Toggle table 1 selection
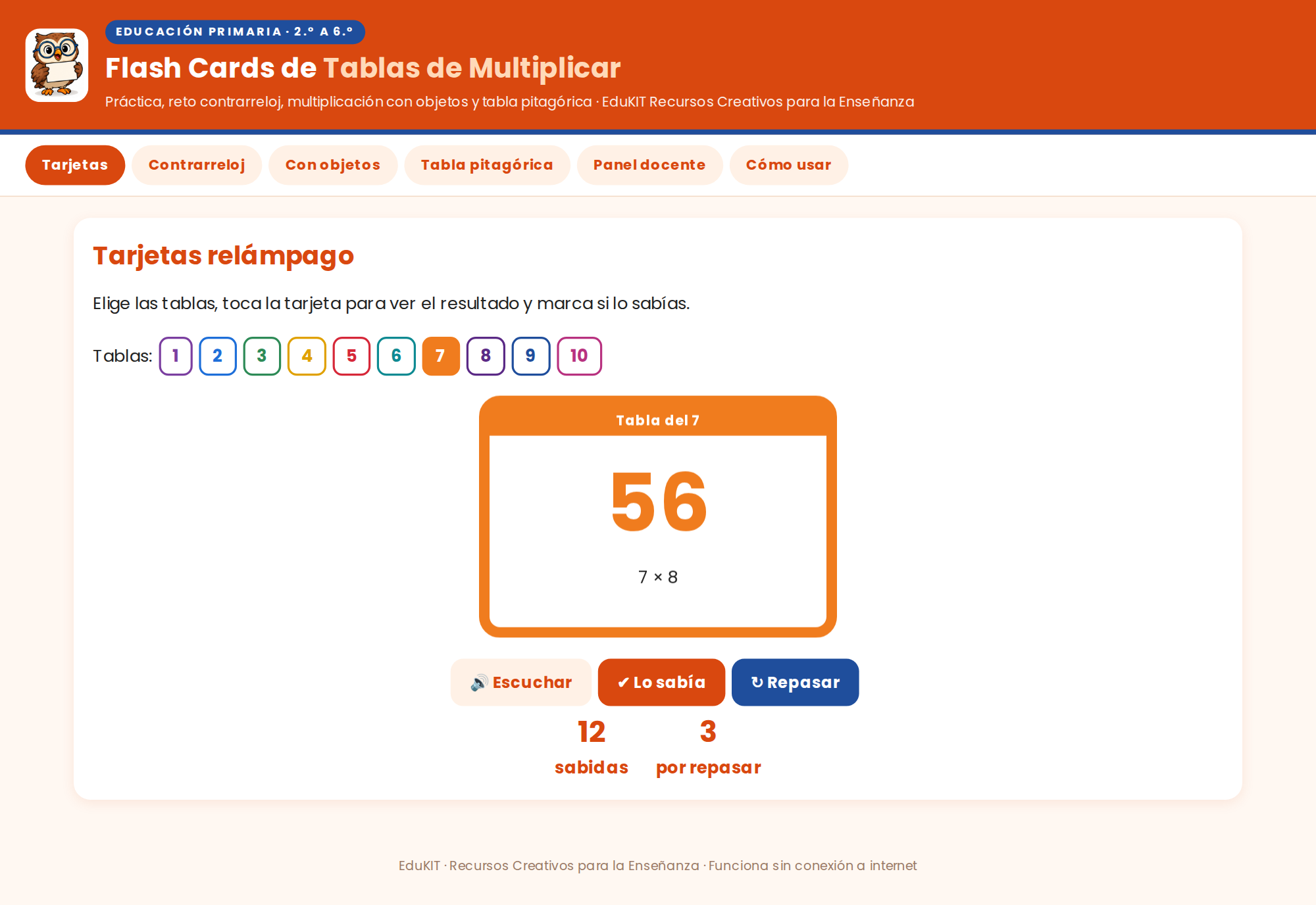1316x905 pixels. 176,356
